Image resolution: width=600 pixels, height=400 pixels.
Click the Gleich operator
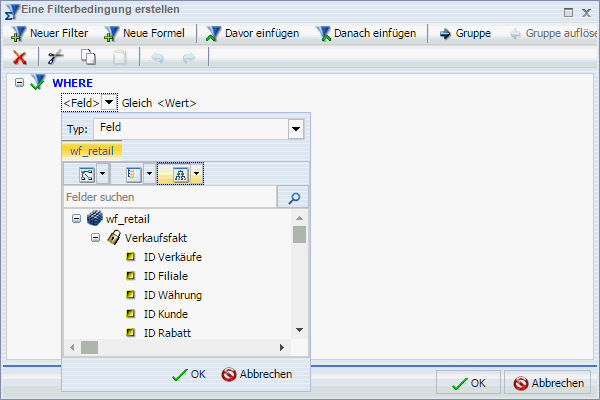click(137, 103)
